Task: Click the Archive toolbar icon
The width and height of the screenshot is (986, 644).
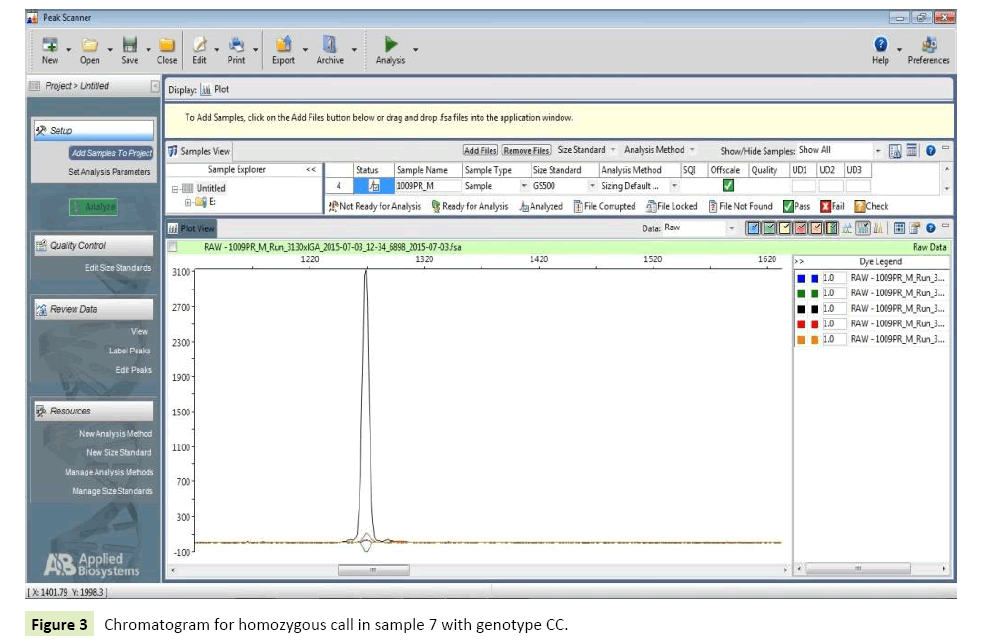Action: tap(329, 45)
